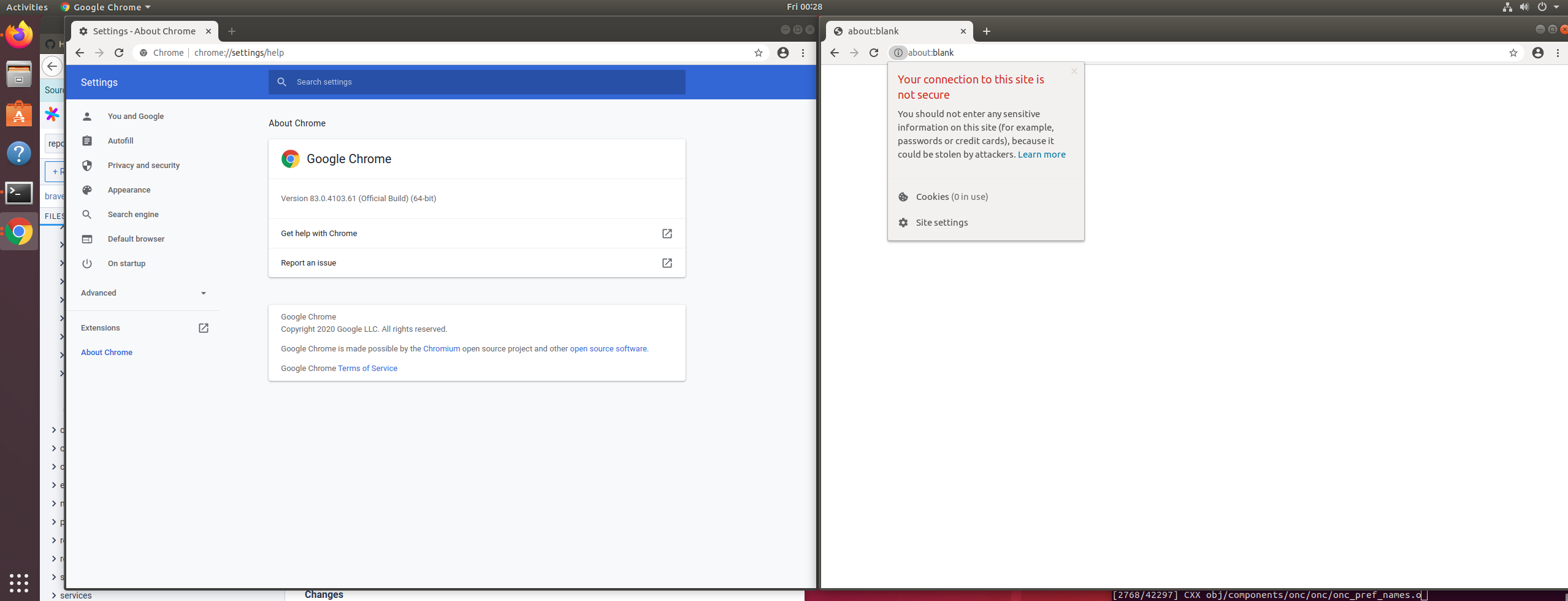Select the about:blank tab
Image resolution: width=1568 pixels, height=601 pixels.
[899, 31]
